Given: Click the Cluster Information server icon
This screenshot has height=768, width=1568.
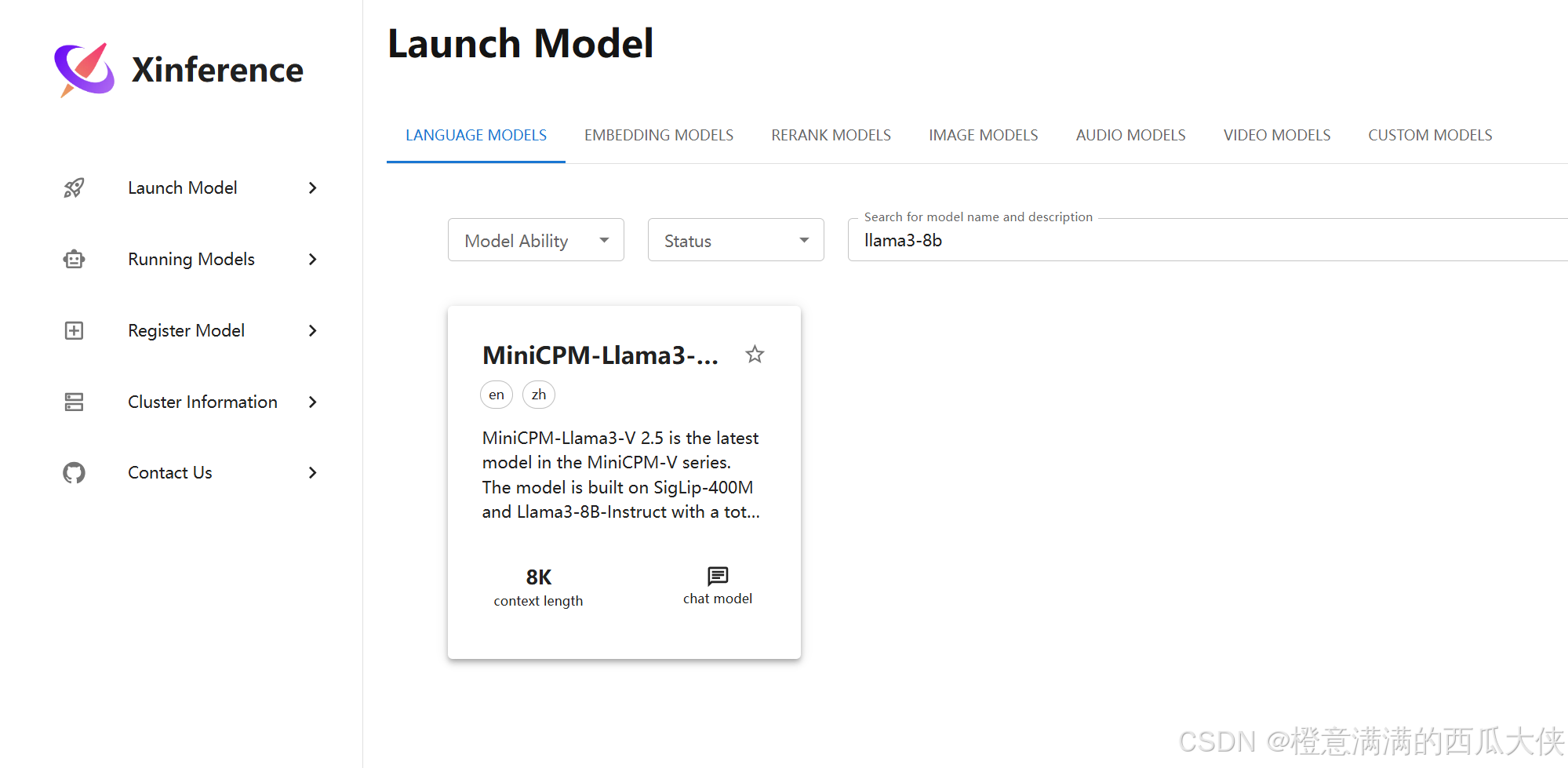Looking at the screenshot, I should click(x=74, y=402).
